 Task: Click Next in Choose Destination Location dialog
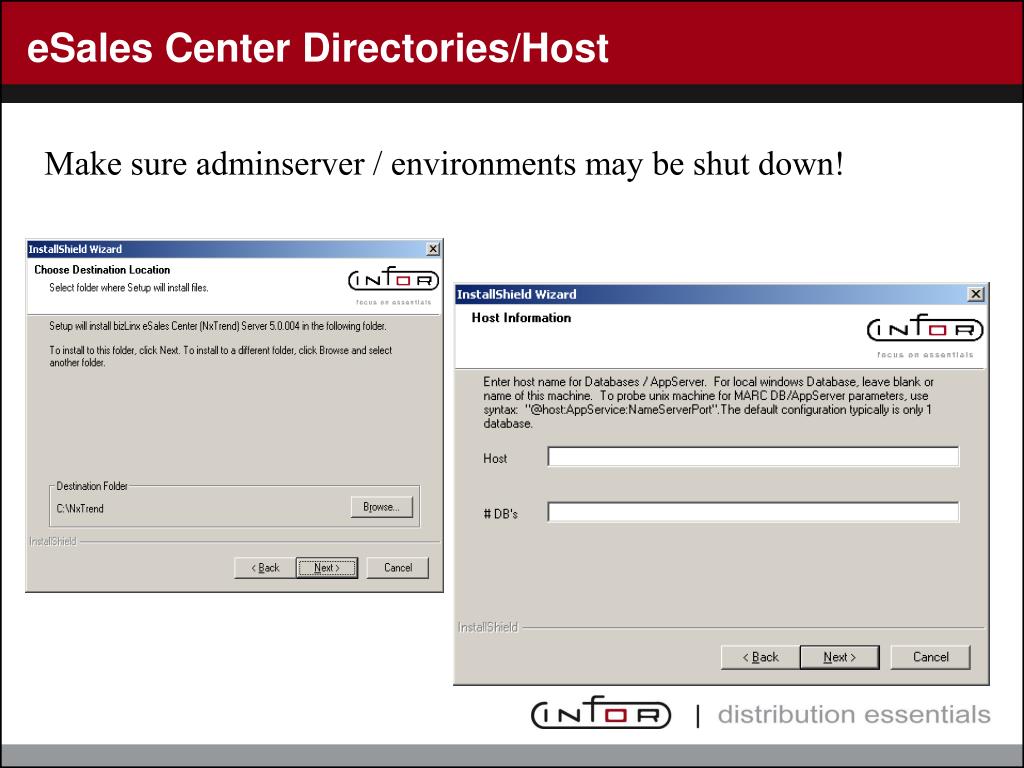[x=327, y=568]
